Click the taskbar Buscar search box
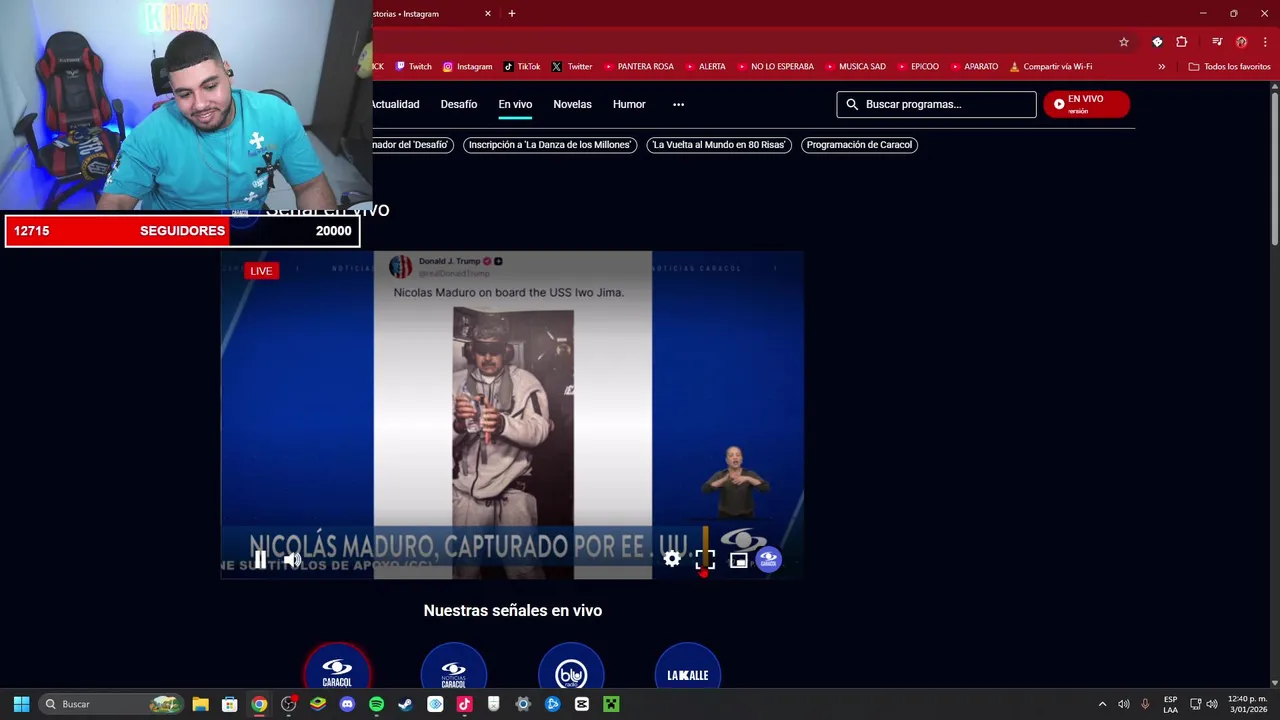Screen dimensions: 1280x720 pyautogui.click(x=111, y=704)
